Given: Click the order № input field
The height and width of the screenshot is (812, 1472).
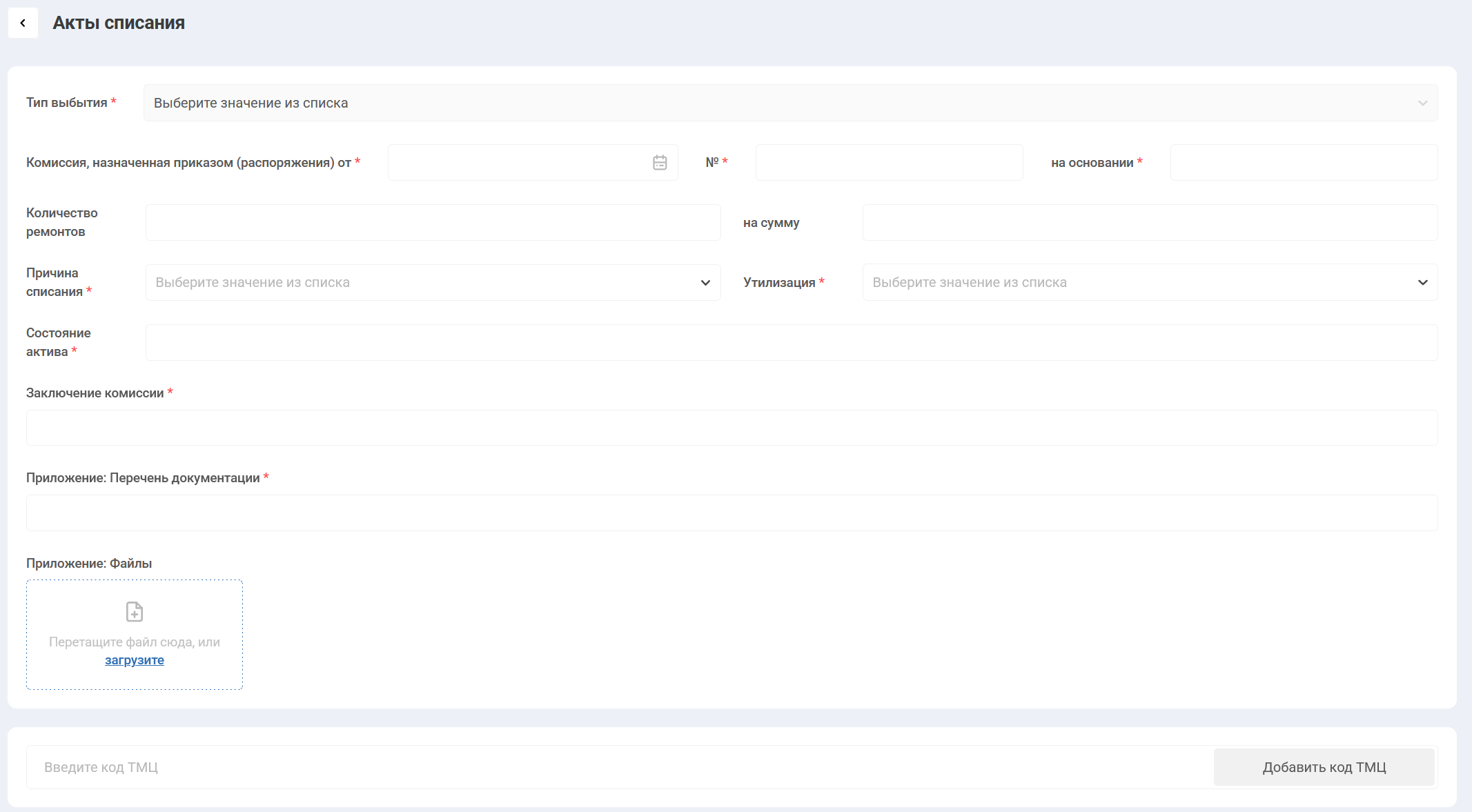Looking at the screenshot, I should tap(889, 163).
